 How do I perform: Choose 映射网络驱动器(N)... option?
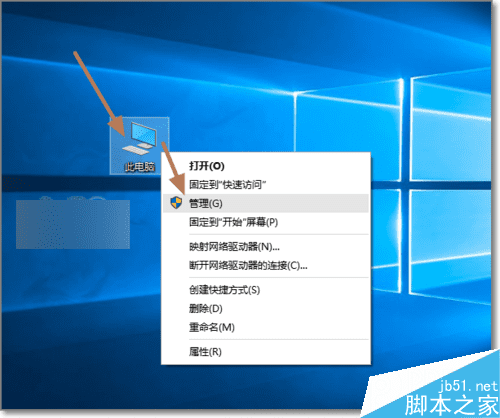(x=266, y=247)
